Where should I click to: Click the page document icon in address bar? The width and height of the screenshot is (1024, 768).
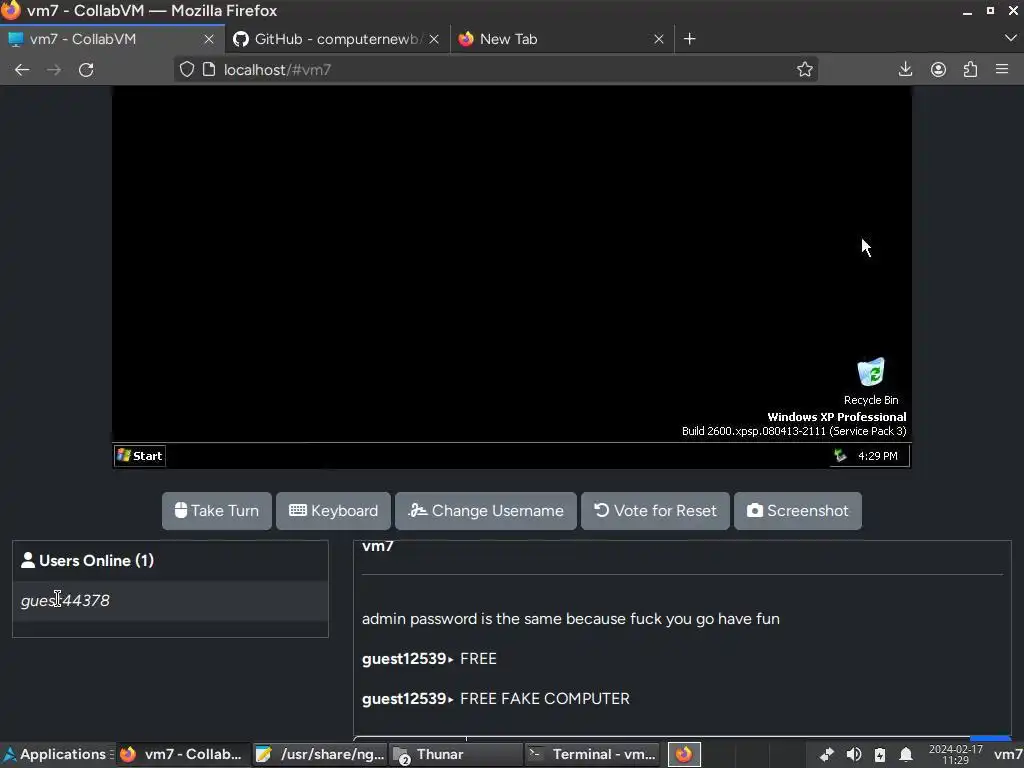[209, 69]
